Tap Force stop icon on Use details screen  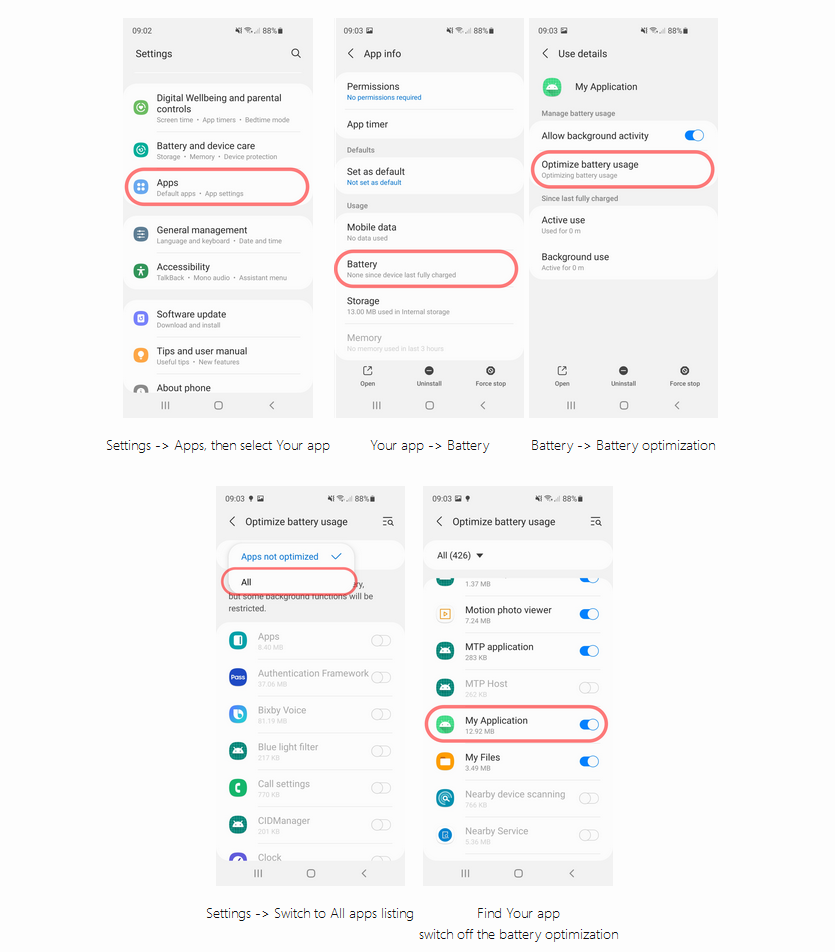(x=684, y=370)
